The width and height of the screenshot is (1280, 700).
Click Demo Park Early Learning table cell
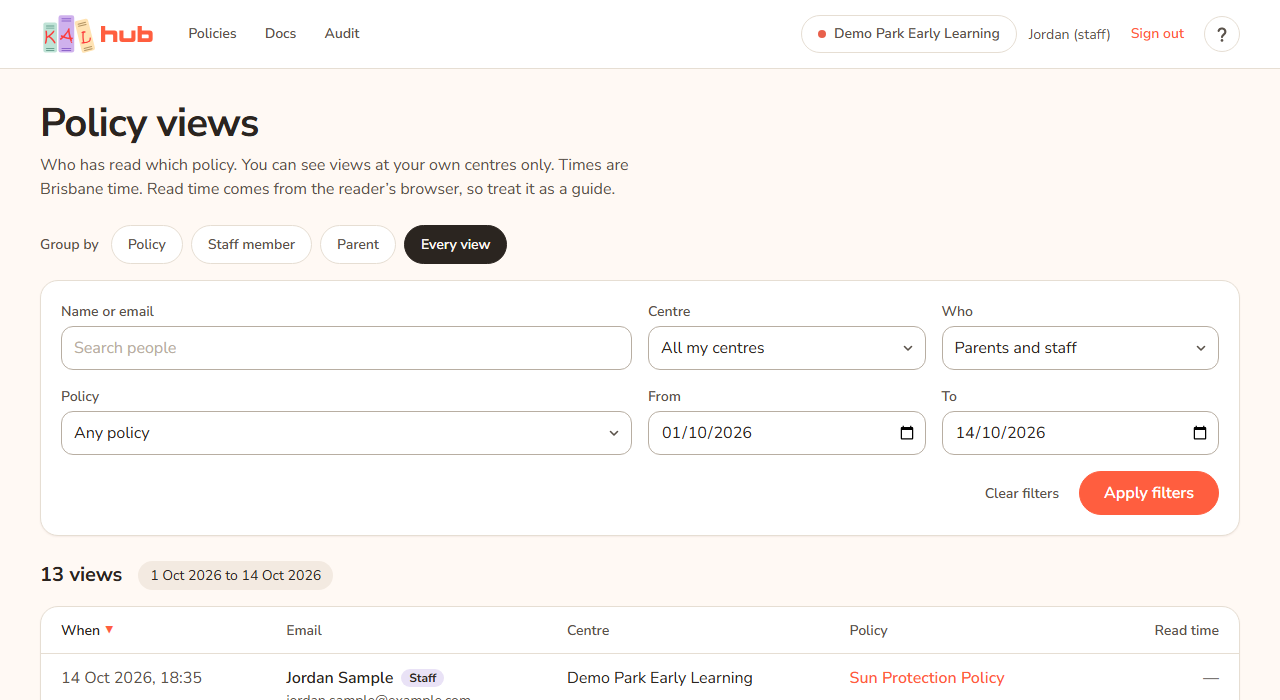click(x=660, y=677)
